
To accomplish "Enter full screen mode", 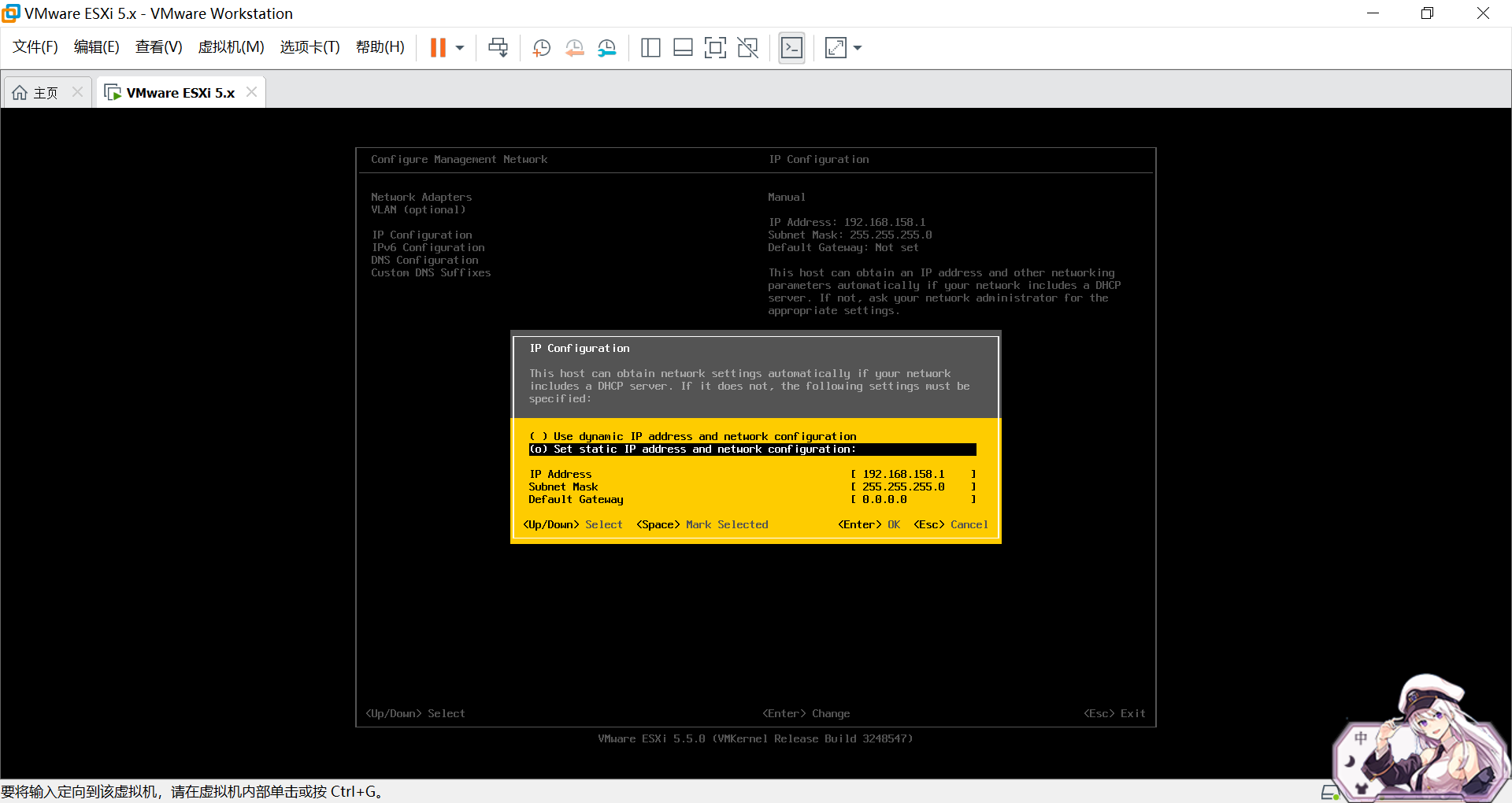I will tap(715, 48).
